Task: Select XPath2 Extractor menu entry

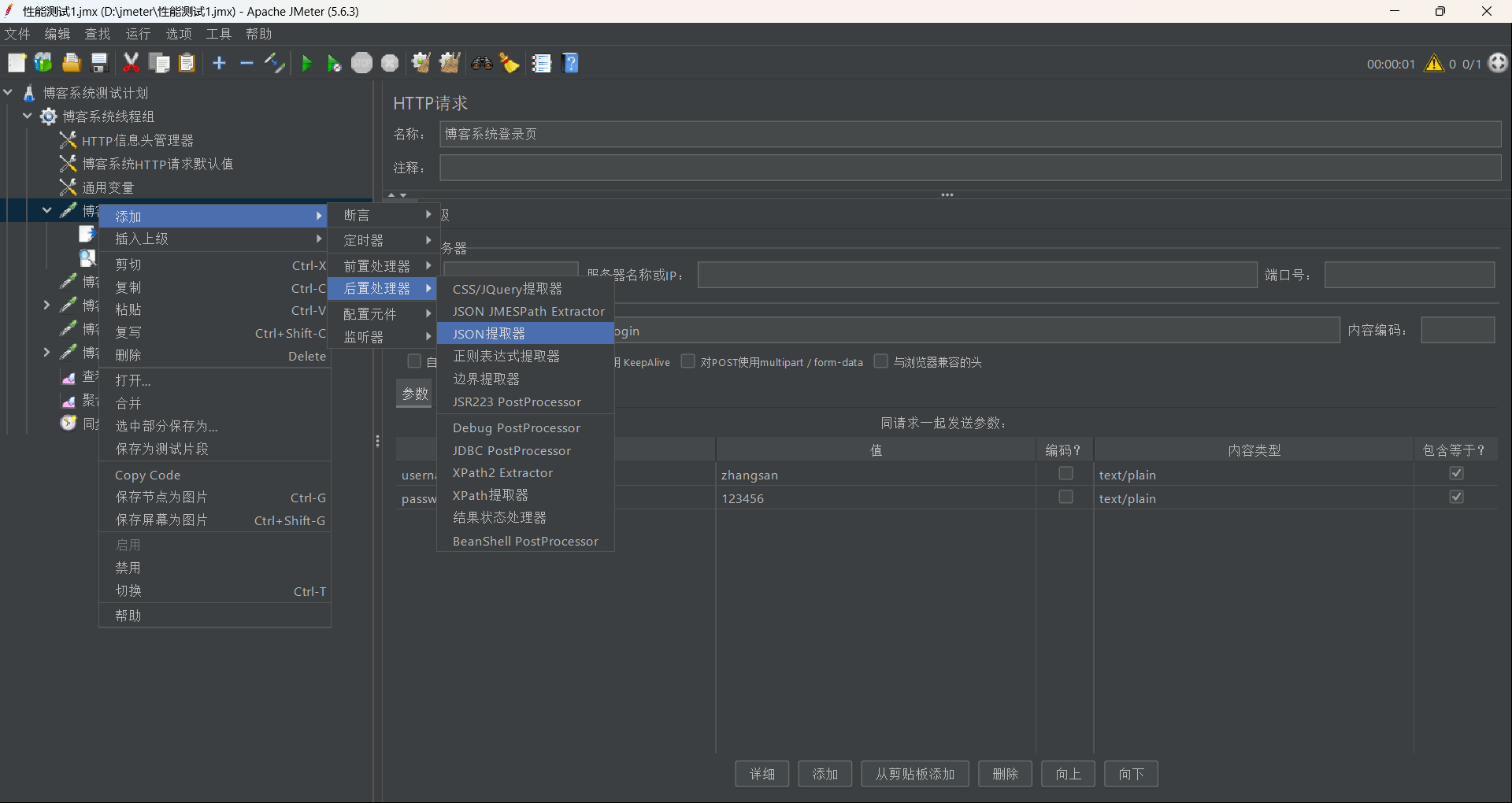Action: pyautogui.click(x=525, y=472)
